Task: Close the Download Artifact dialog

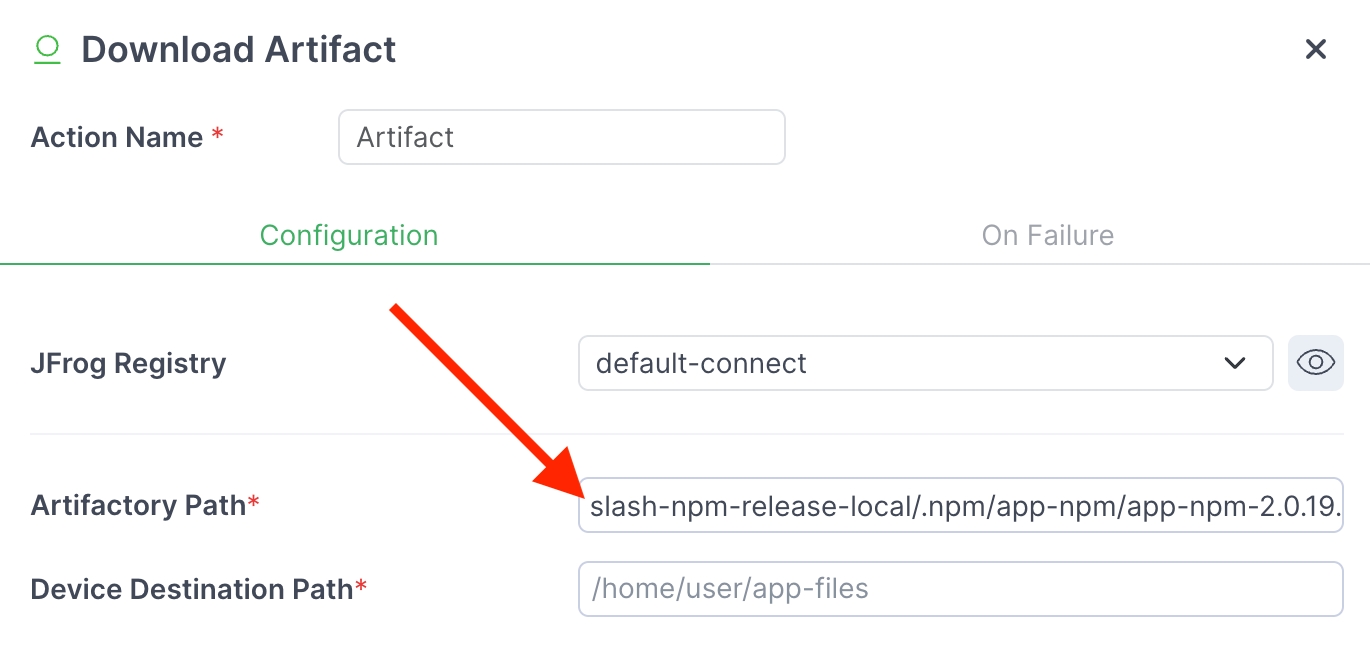Action: [x=1316, y=49]
